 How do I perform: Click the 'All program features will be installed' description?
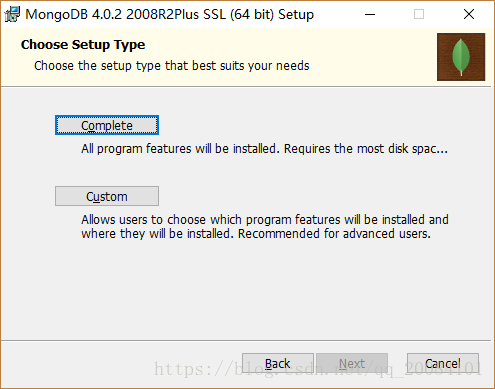click(180, 149)
